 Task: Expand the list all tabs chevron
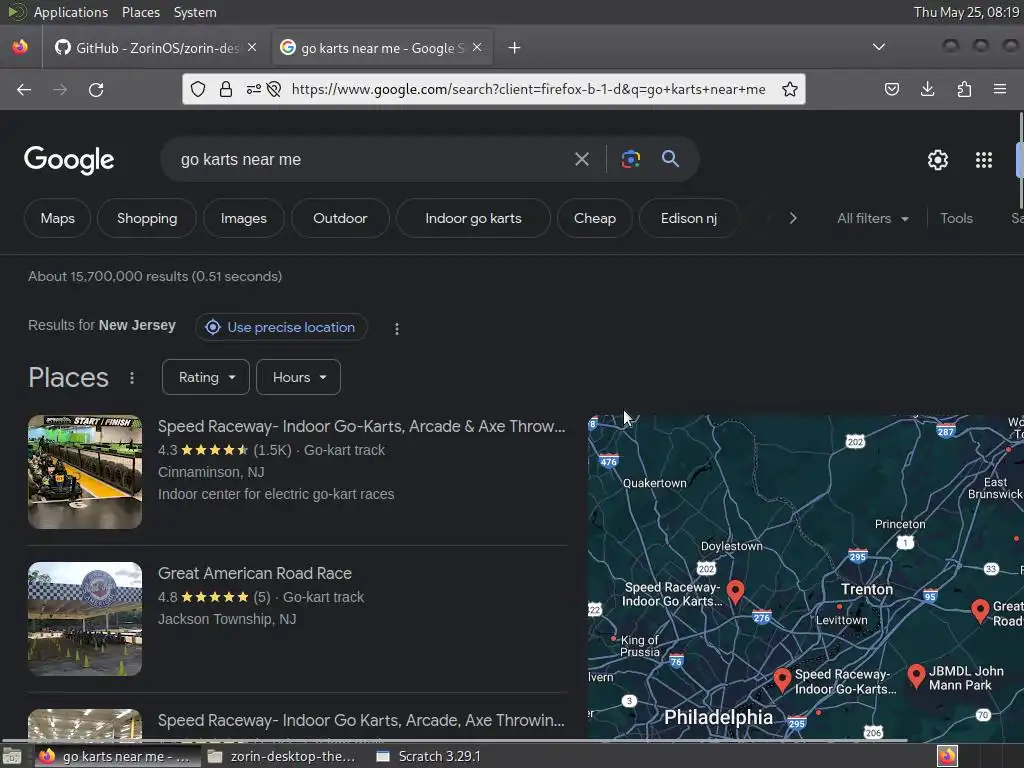(879, 47)
